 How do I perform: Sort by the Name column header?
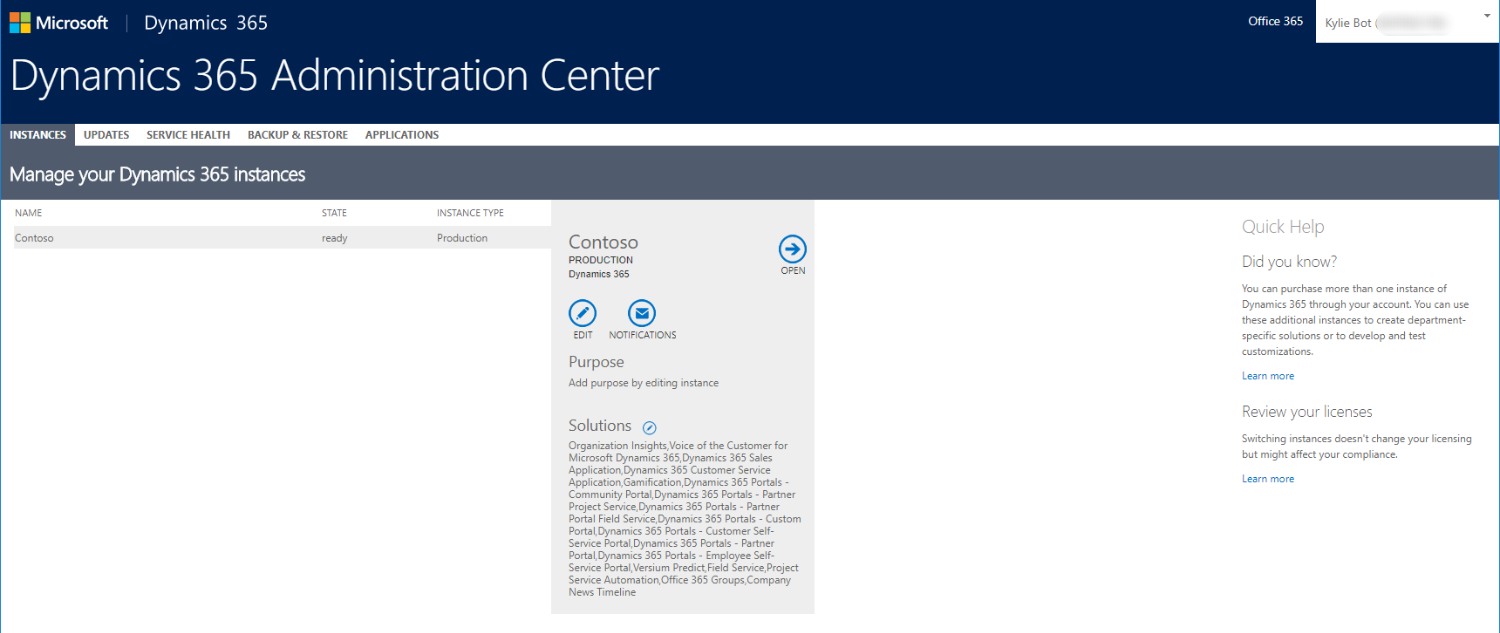pos(29,213)
